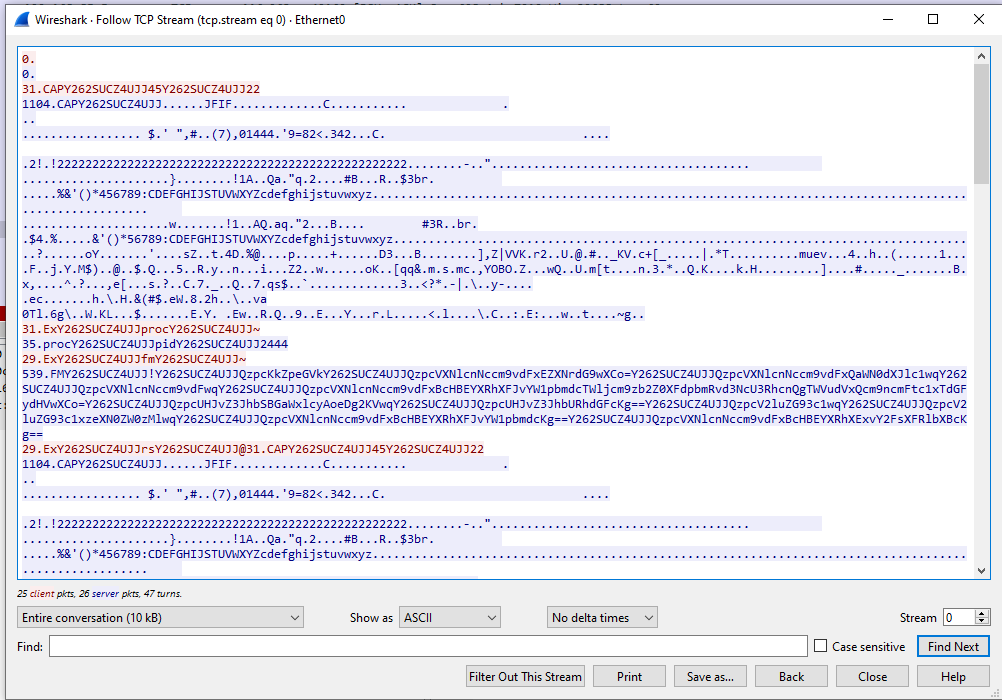
Task: Decrement the Stream number with the down arrow
Action: pyautogui.click(x=982, y=623)
